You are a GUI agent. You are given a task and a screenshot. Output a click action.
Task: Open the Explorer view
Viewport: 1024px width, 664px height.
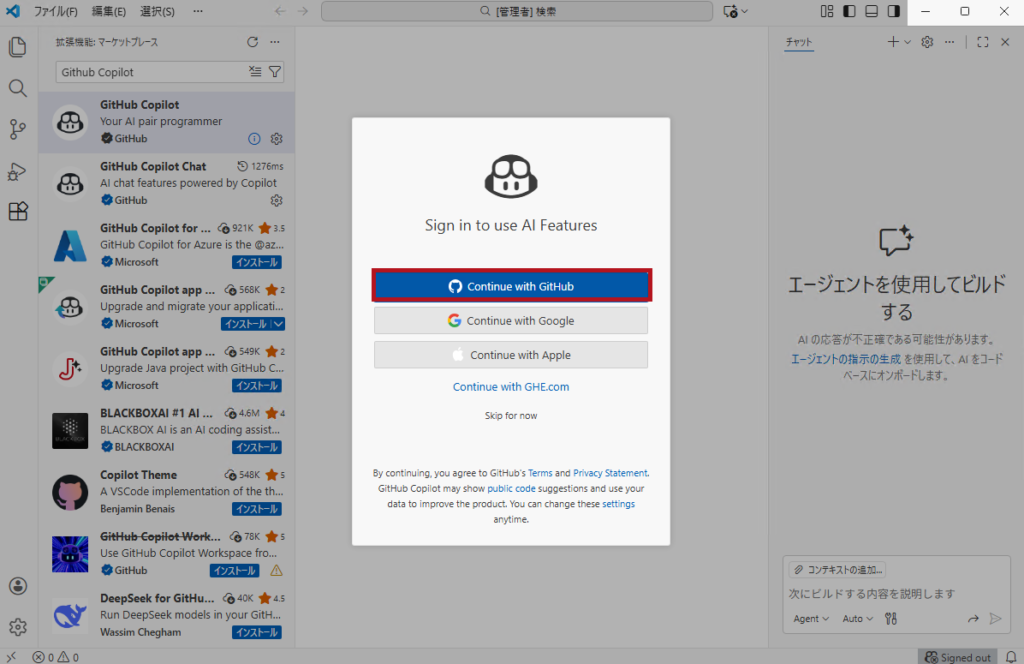point(17,46)
